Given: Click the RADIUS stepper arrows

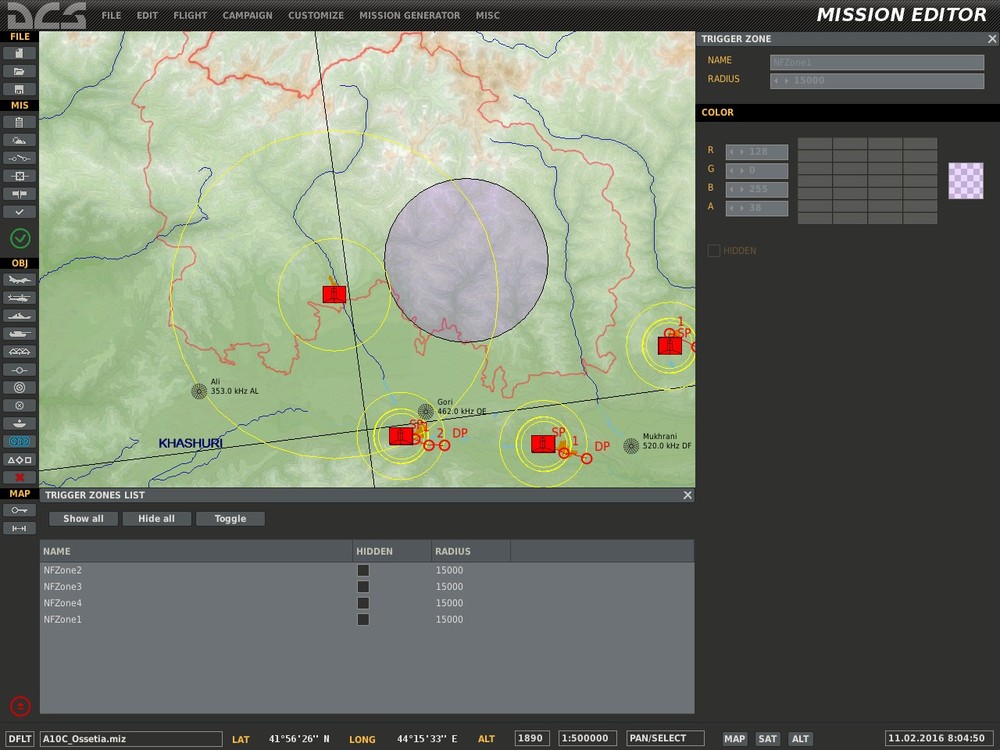Looking at the screenshot, I should coord(780,80).
